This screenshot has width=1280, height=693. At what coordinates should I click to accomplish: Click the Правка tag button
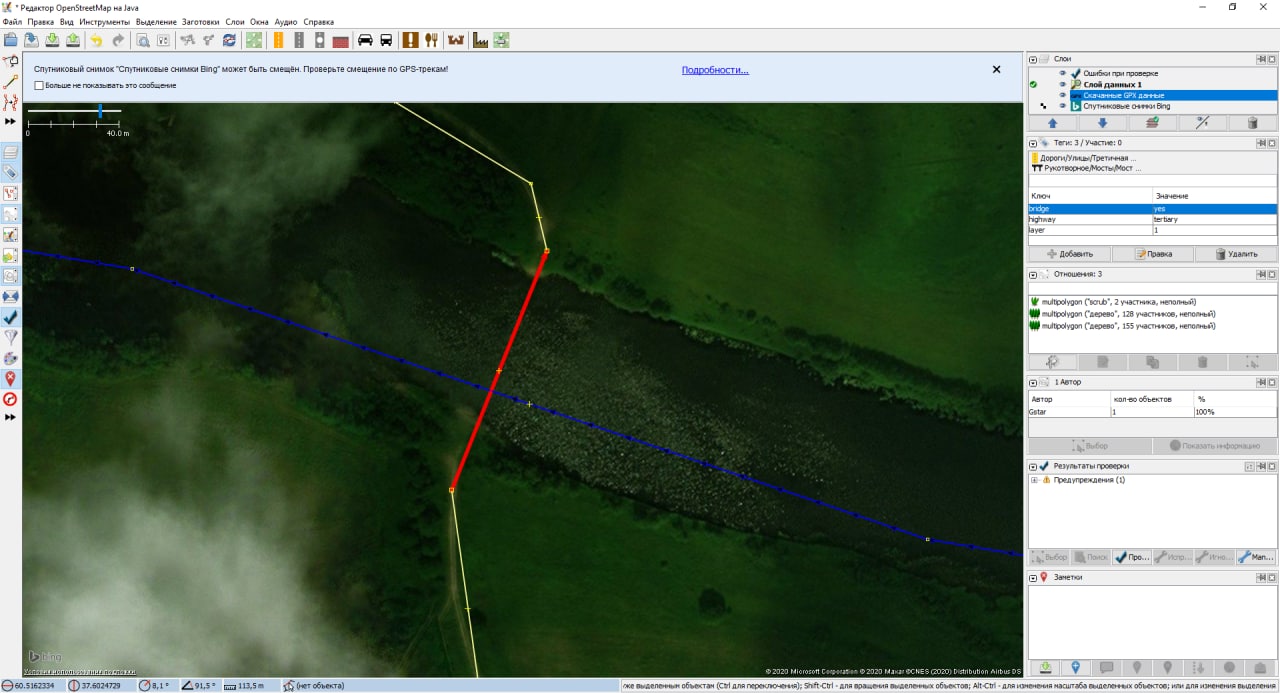point(1153,254)
